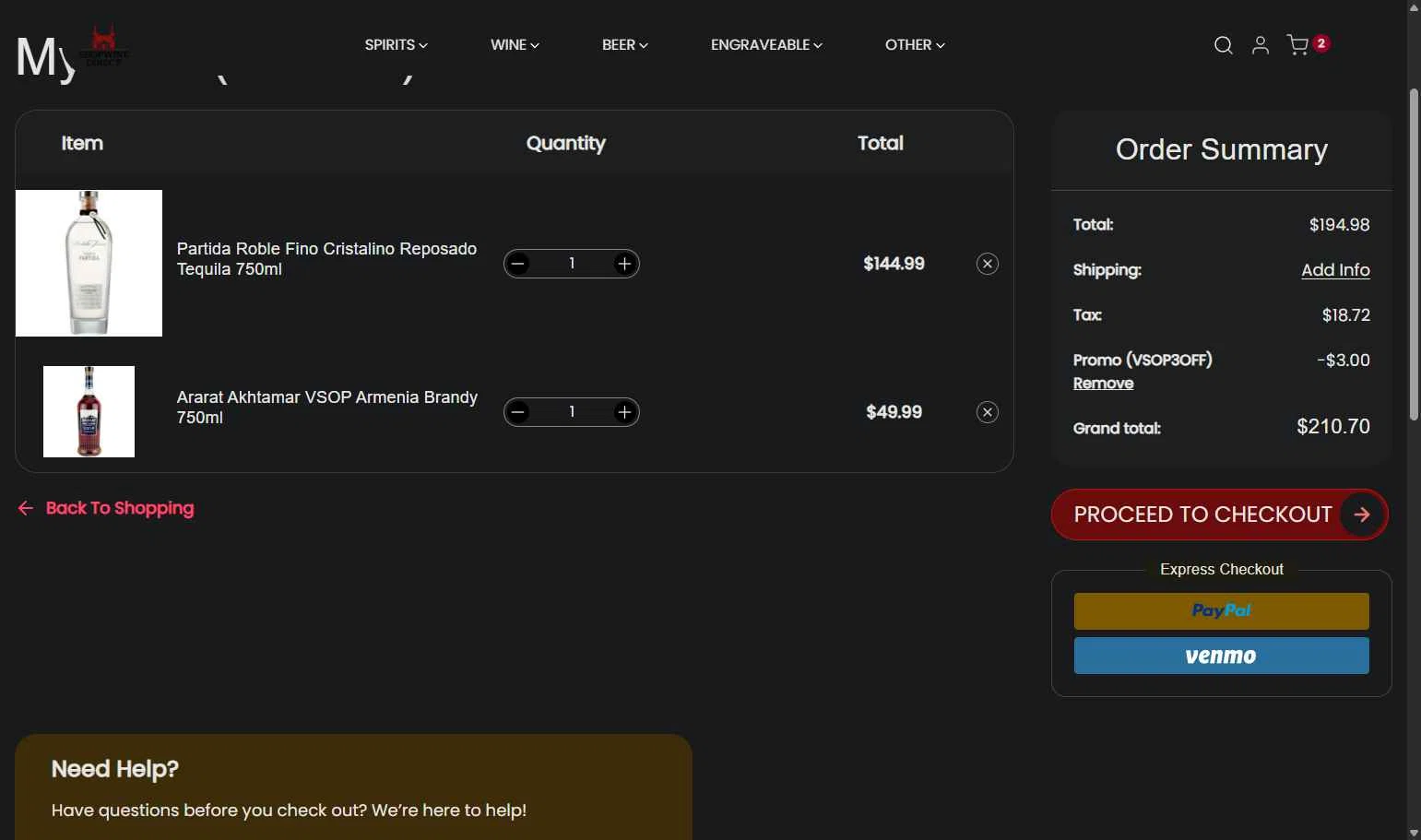Click the $210.70 grand total value
The image size is (1421, 840).
point(1333,426)
